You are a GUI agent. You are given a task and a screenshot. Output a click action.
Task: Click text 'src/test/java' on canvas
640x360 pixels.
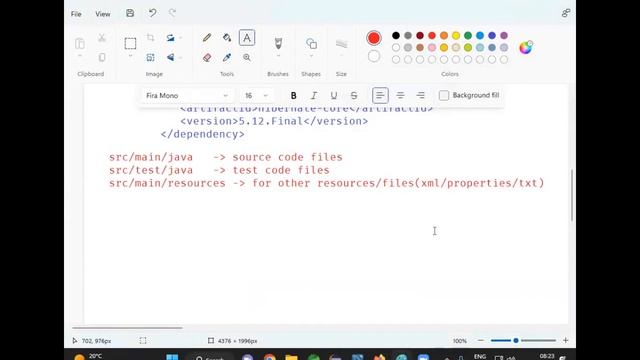pyautogui.click(x=151, y=170)
